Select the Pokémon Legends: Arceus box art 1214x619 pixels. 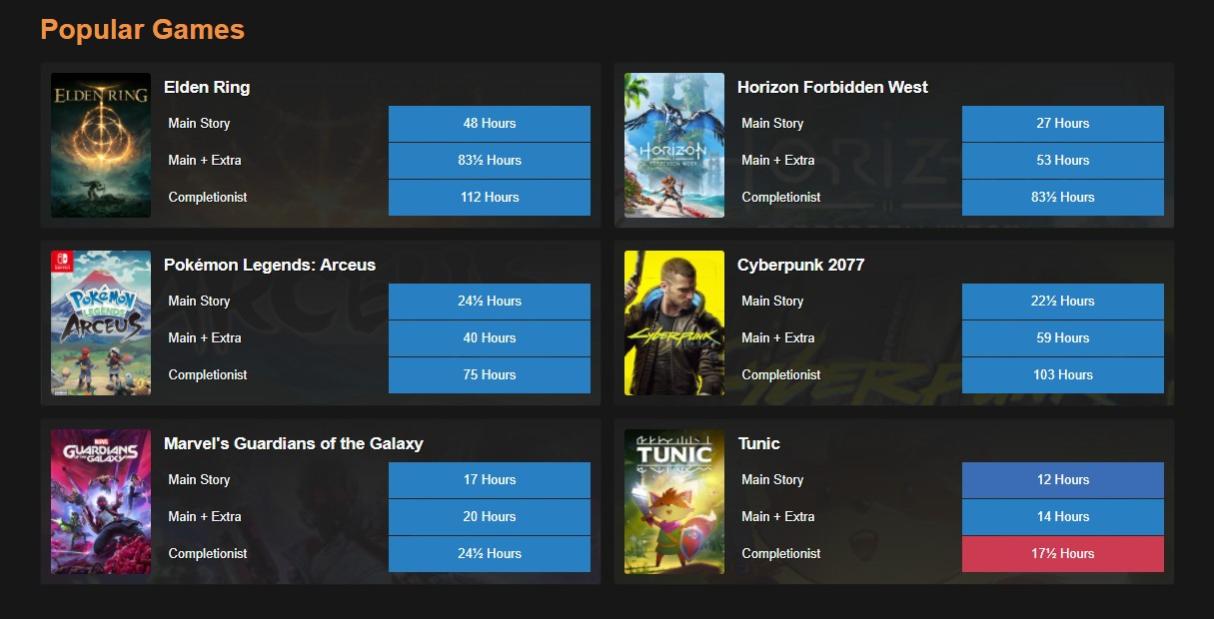click(x=100, y=323)
